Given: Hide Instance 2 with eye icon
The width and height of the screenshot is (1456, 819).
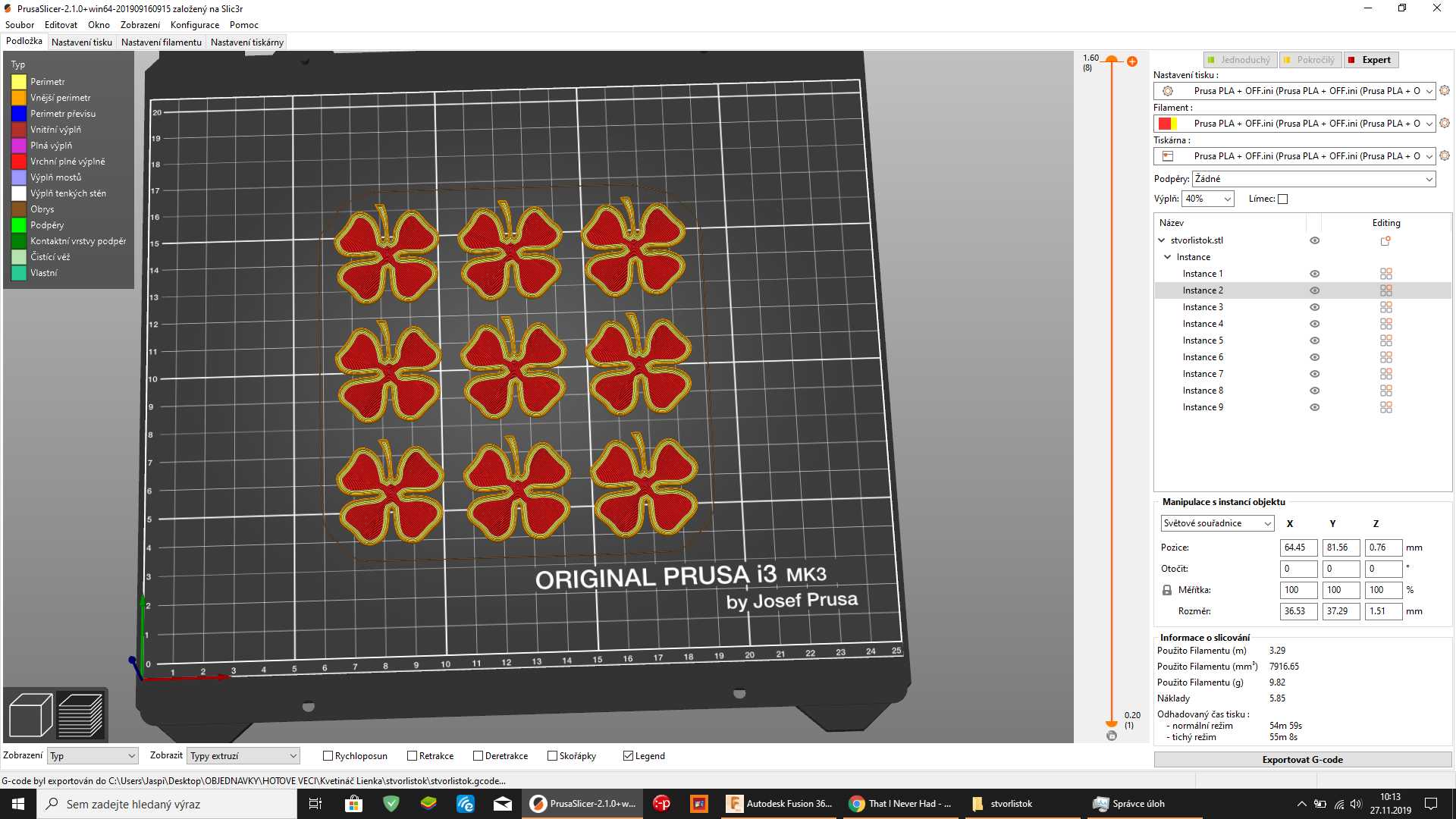Looking at the screenshot, I should (x=1315, y=290).
